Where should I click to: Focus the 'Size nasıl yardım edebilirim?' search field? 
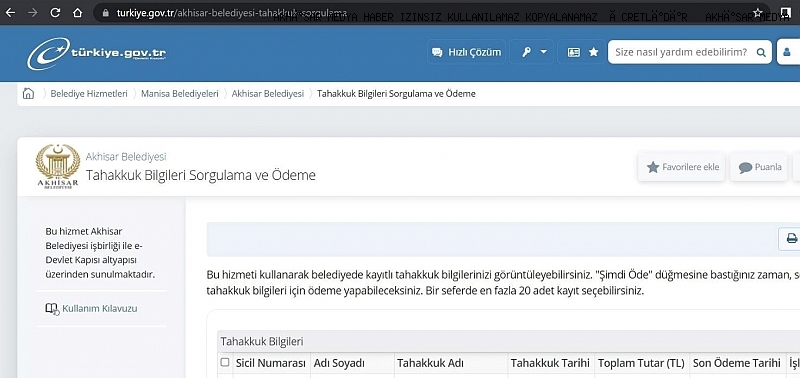pyautogui.click(x=681, y=52)
